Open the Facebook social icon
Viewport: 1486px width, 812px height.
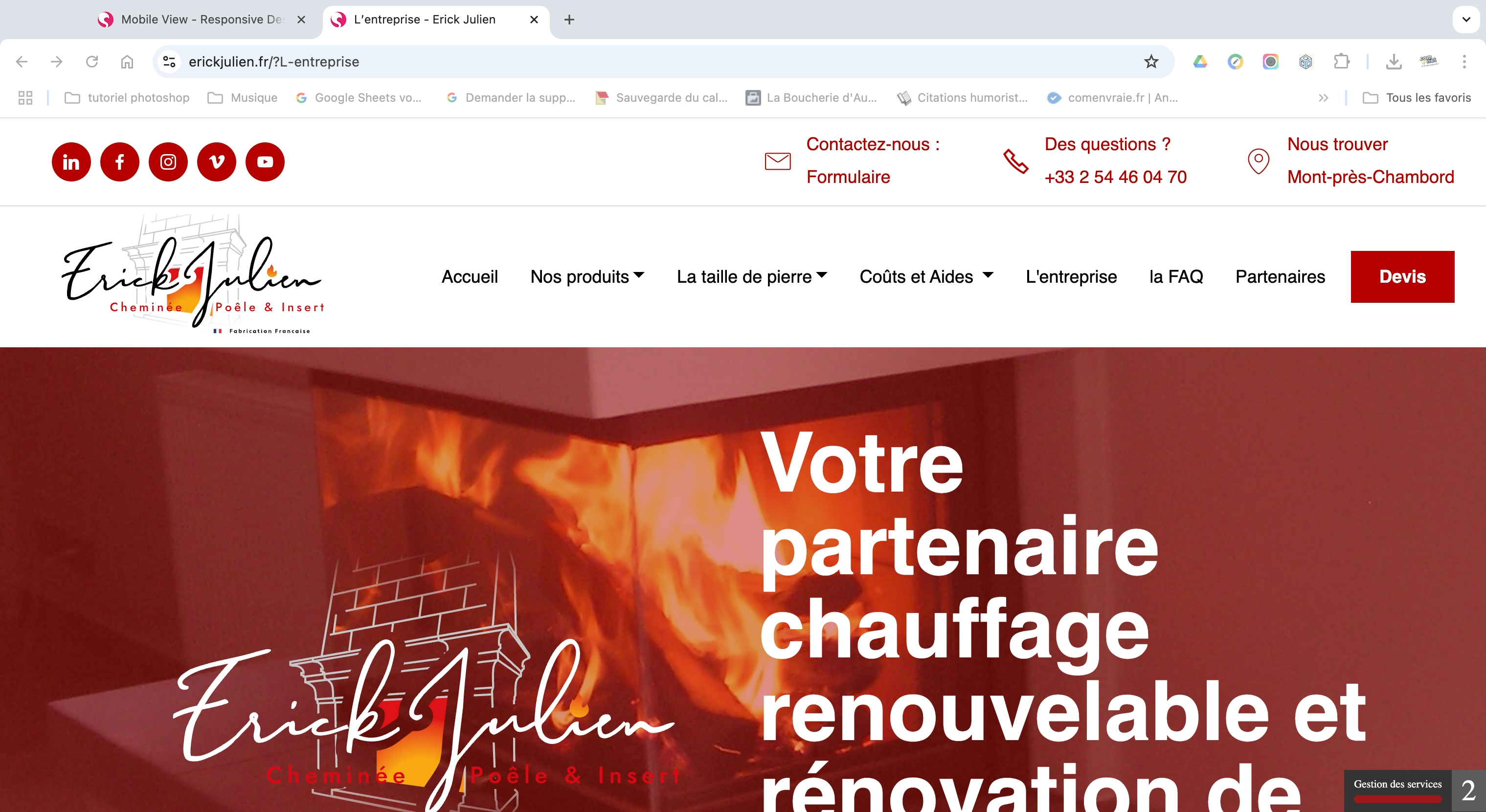pyautogui.click(x=119, y=162)
